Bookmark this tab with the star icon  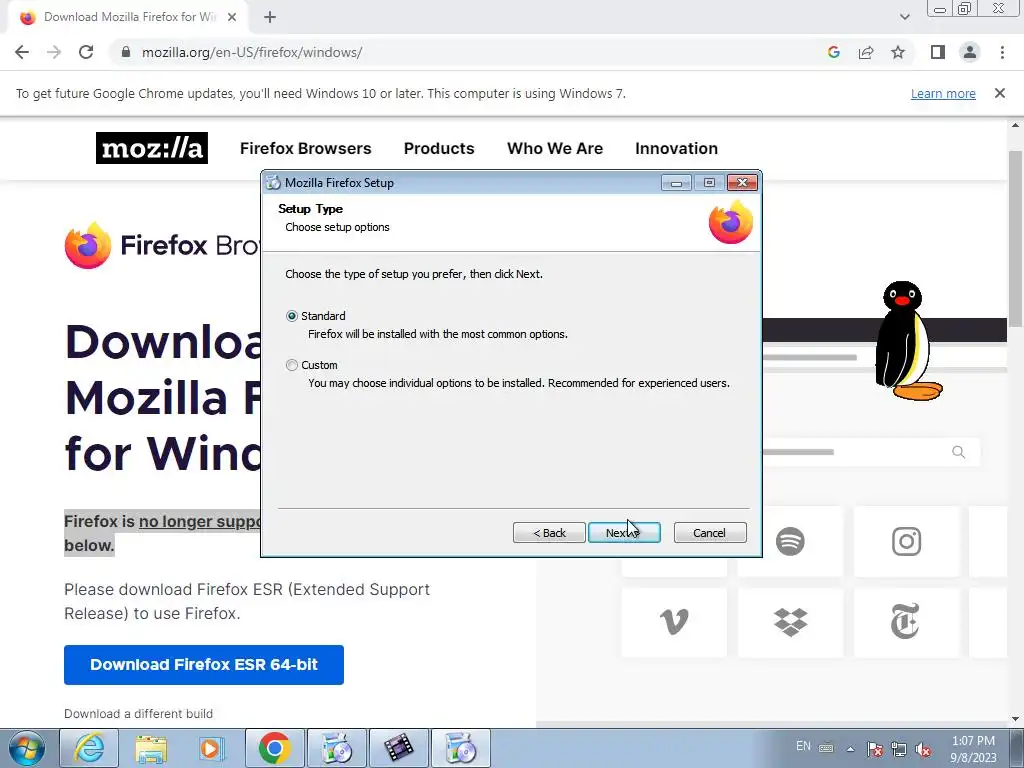click(x=898, y=52)
